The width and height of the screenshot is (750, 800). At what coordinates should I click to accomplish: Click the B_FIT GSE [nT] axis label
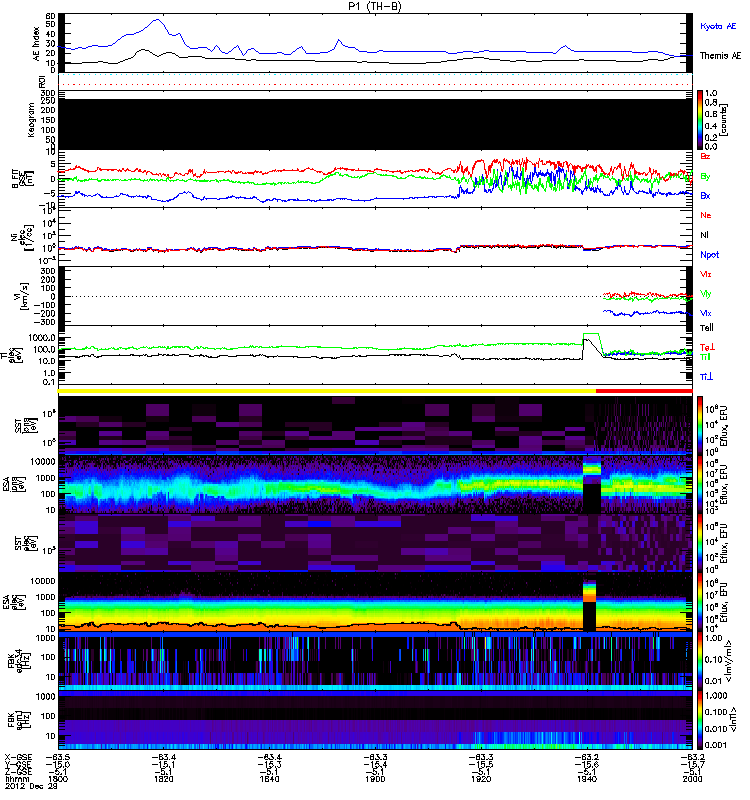[x=22, y=178]
